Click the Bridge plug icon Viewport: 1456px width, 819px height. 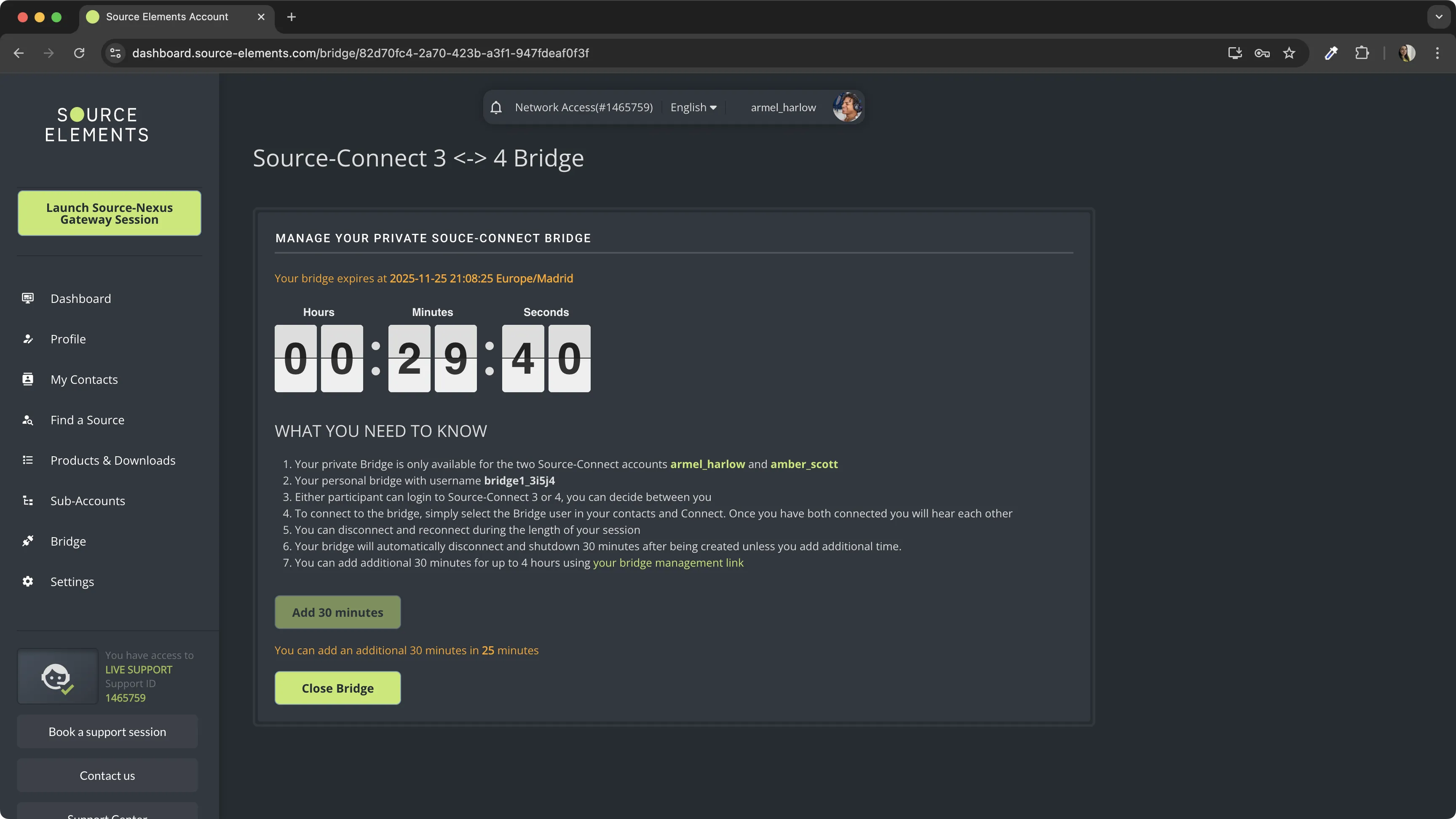(28, 541)
